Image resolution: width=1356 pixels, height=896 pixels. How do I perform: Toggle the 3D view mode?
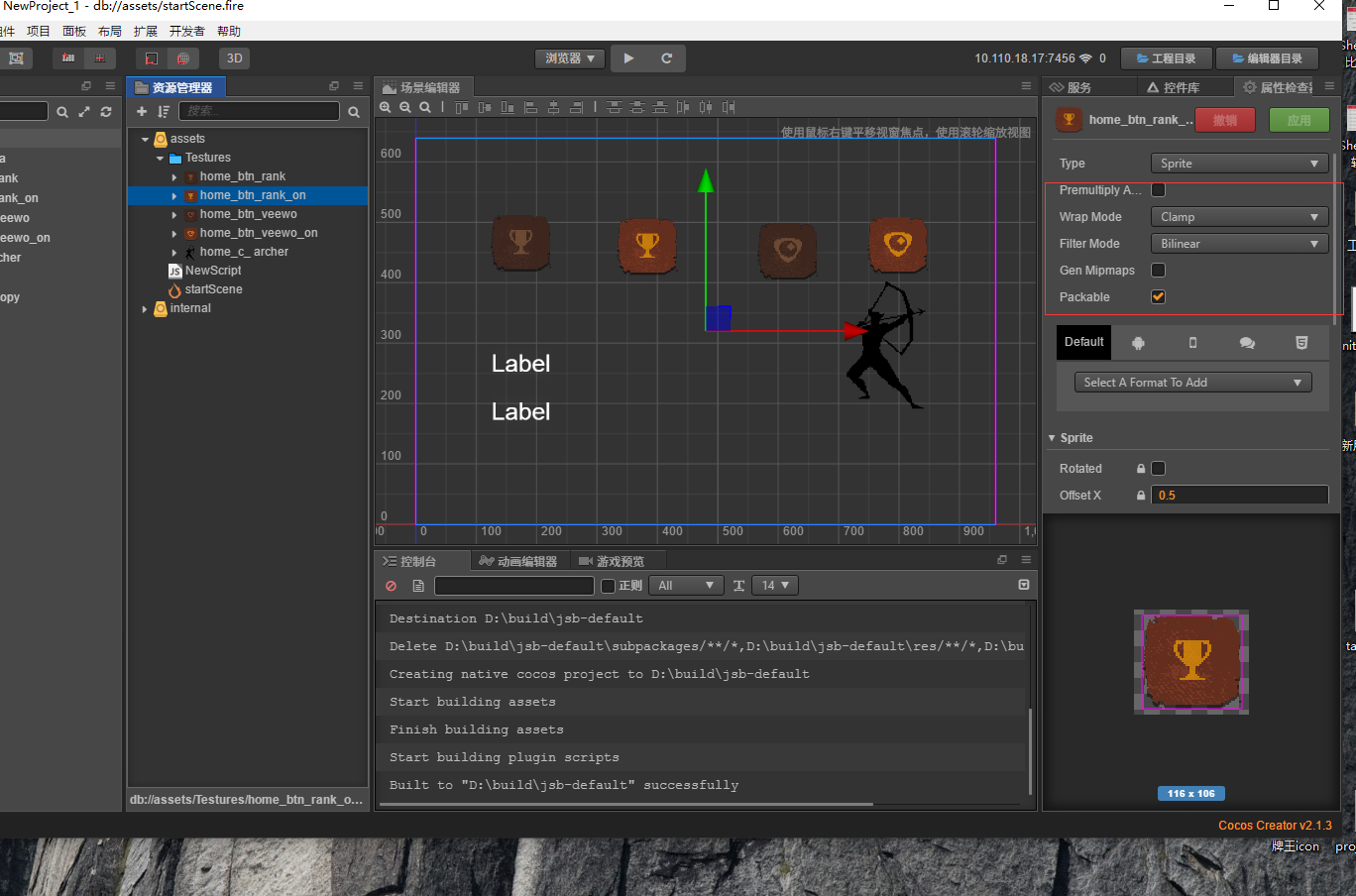(234, 58)
